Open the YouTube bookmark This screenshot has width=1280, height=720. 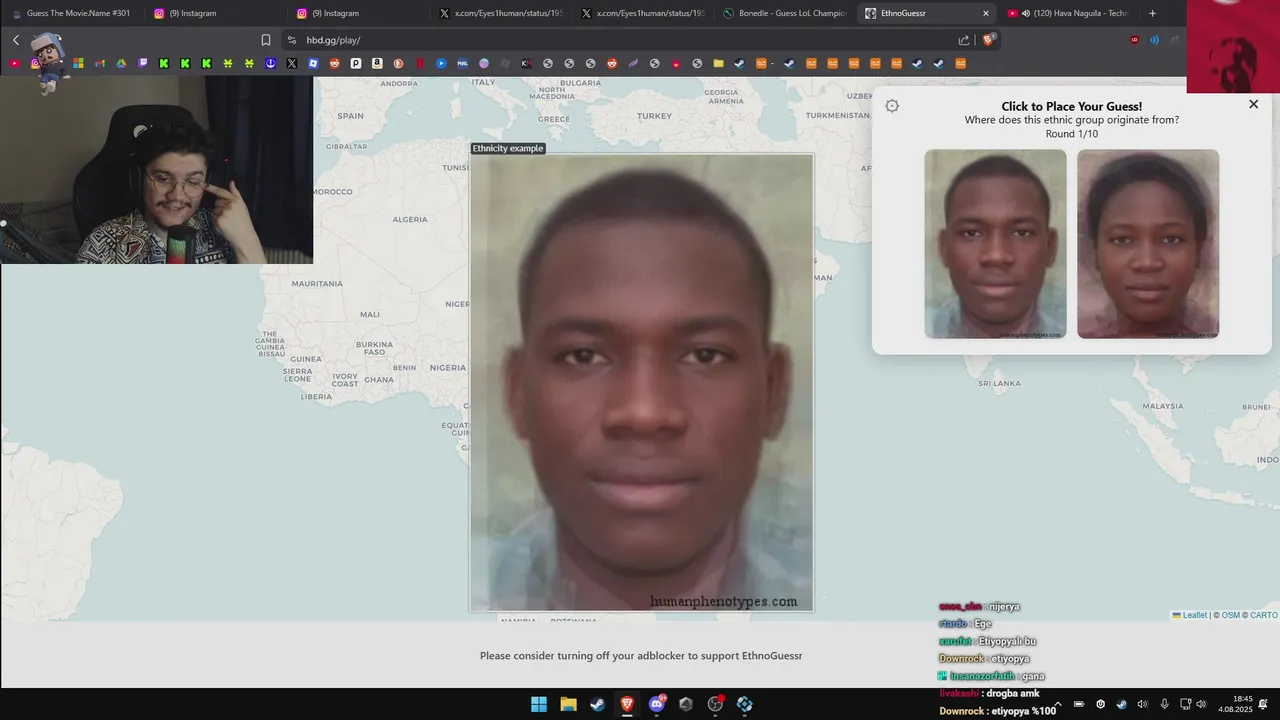pos(14,63)
